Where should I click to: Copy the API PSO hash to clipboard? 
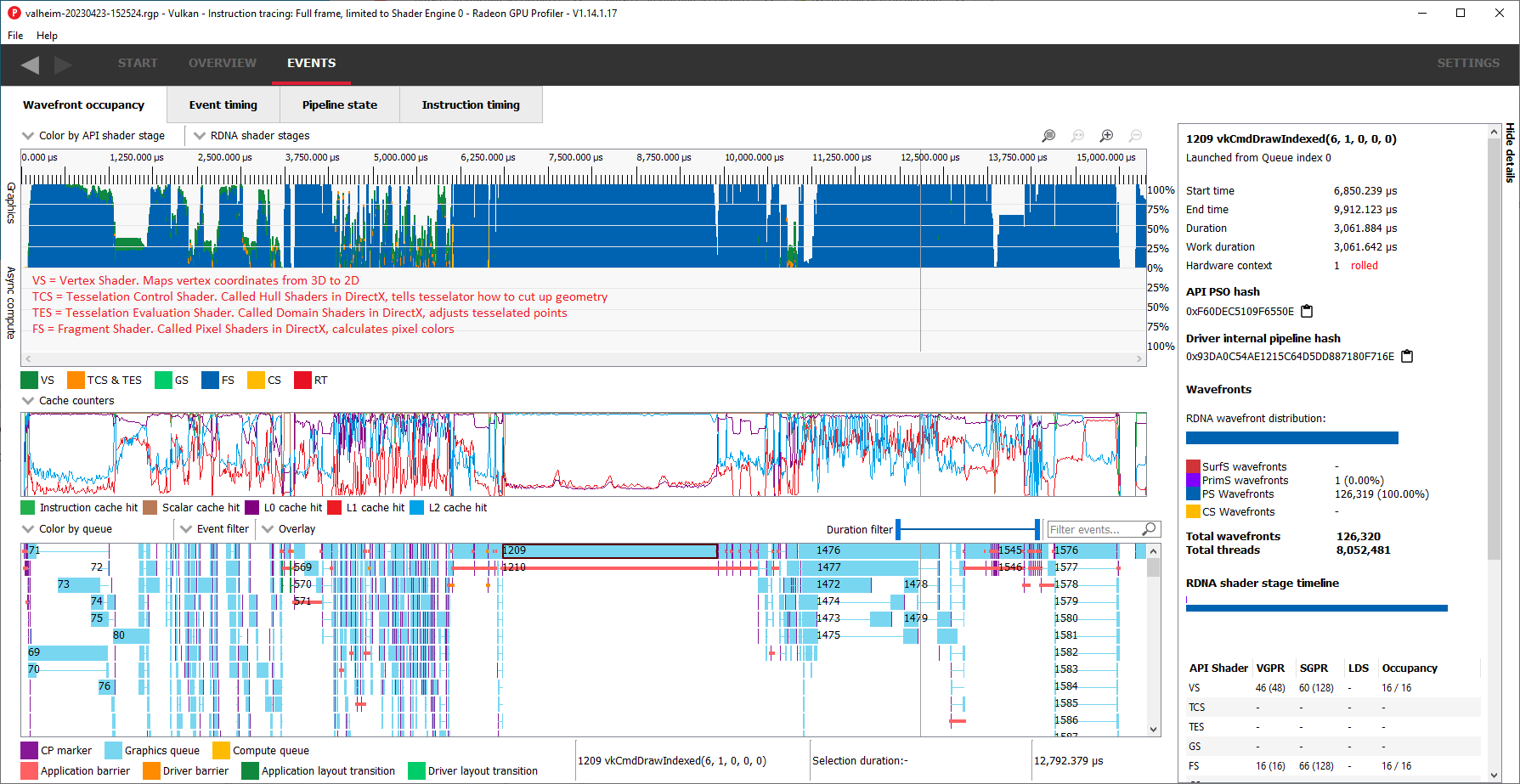point(1308,311)
